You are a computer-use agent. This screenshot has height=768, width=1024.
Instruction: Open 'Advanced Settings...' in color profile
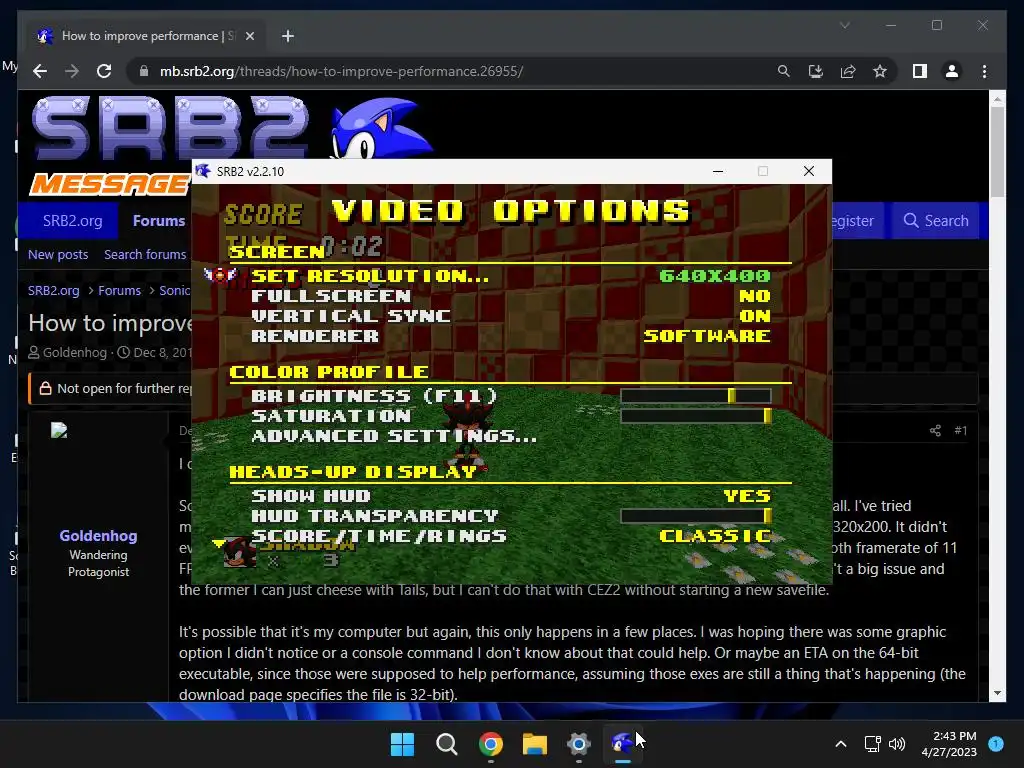click(x=394, y=436)
